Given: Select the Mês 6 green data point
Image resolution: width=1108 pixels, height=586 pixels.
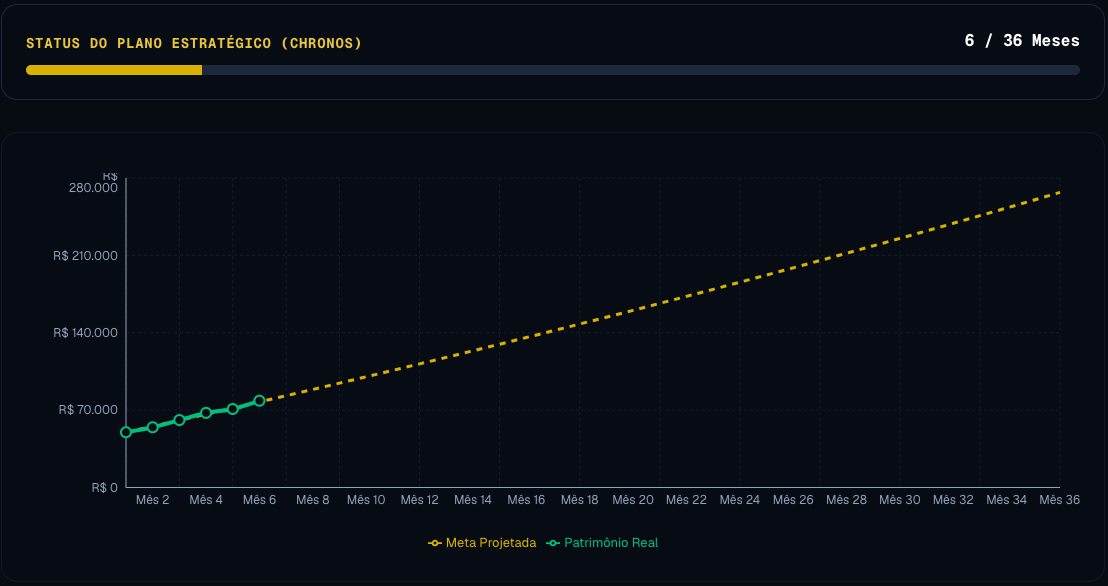Looking at the screenshot, I should tap(259, 401).
